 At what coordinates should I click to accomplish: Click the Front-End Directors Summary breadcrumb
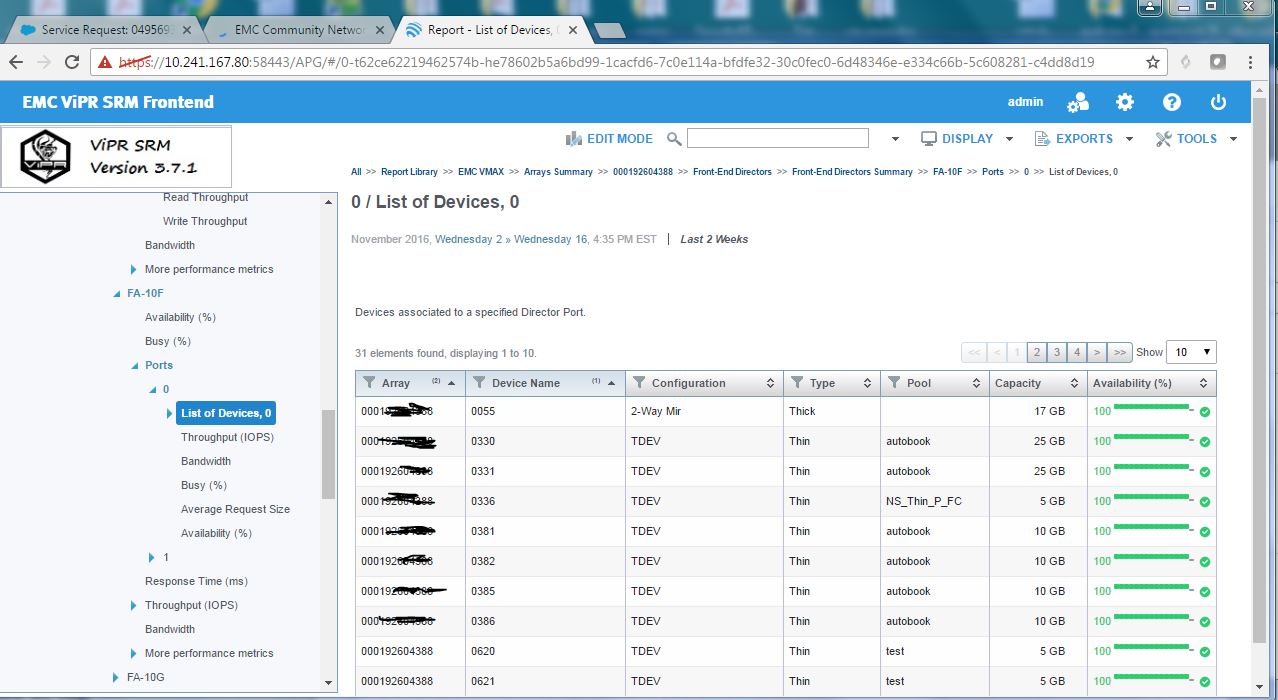(x=852, y=172)
